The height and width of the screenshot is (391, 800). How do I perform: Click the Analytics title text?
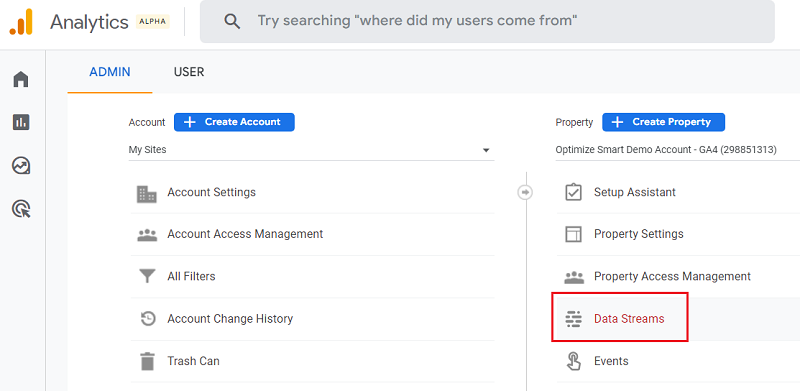89,22
